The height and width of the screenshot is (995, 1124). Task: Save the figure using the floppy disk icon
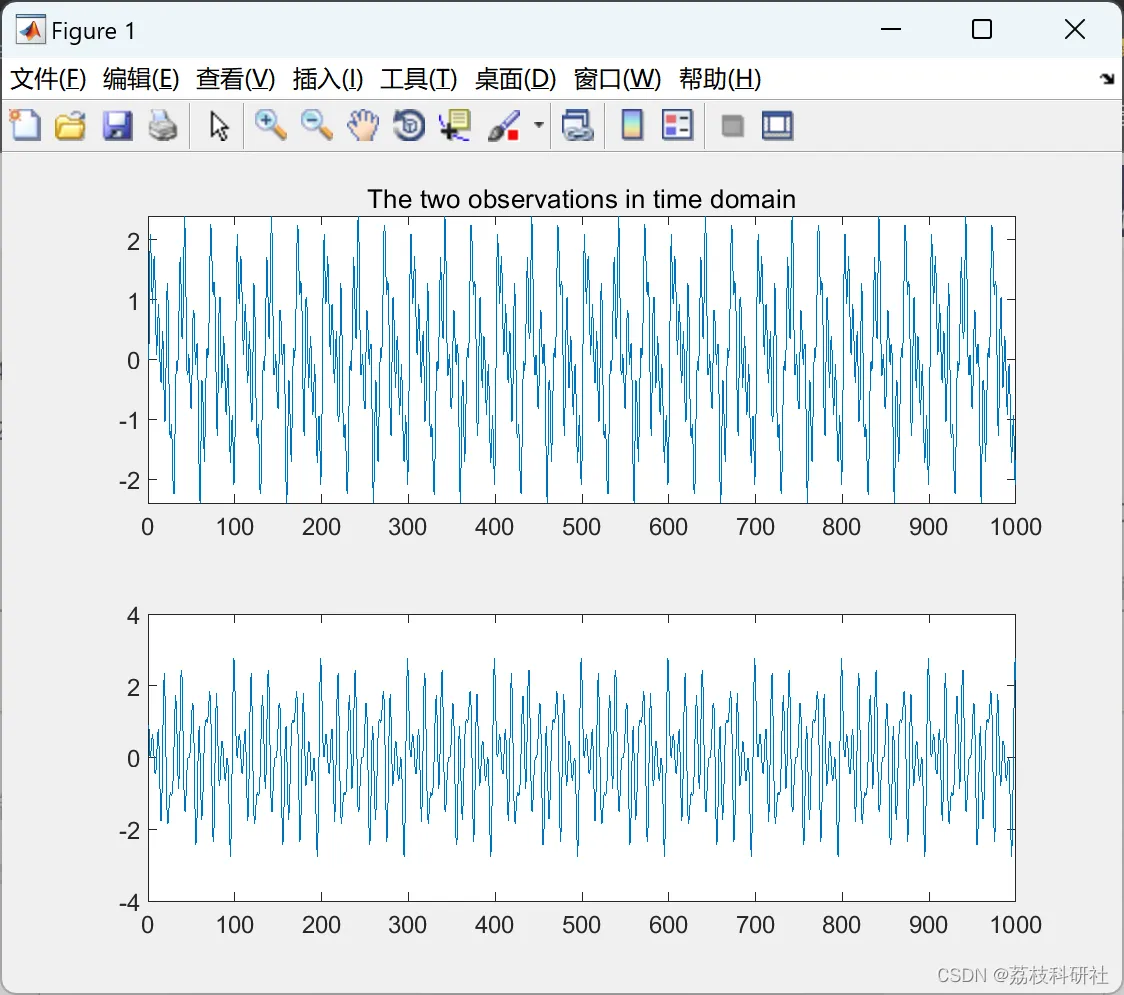click(117, 126)
